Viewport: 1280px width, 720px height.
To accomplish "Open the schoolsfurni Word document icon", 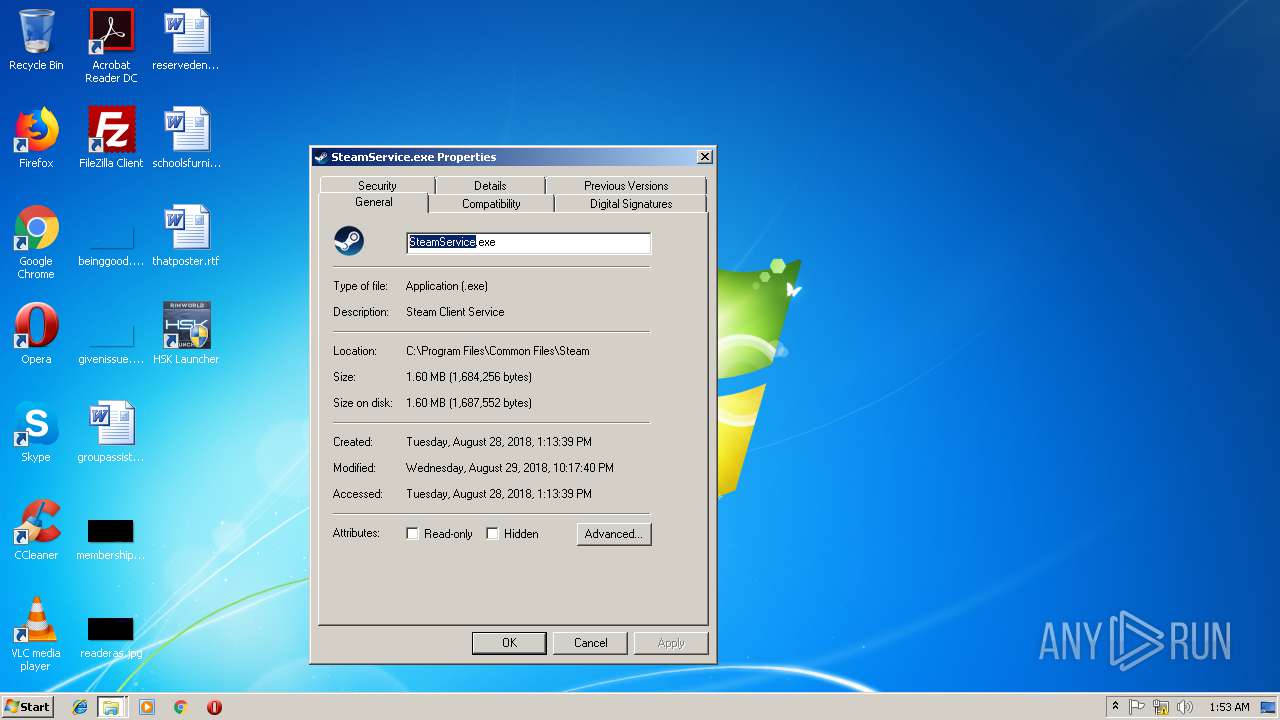I will (186, 138).
